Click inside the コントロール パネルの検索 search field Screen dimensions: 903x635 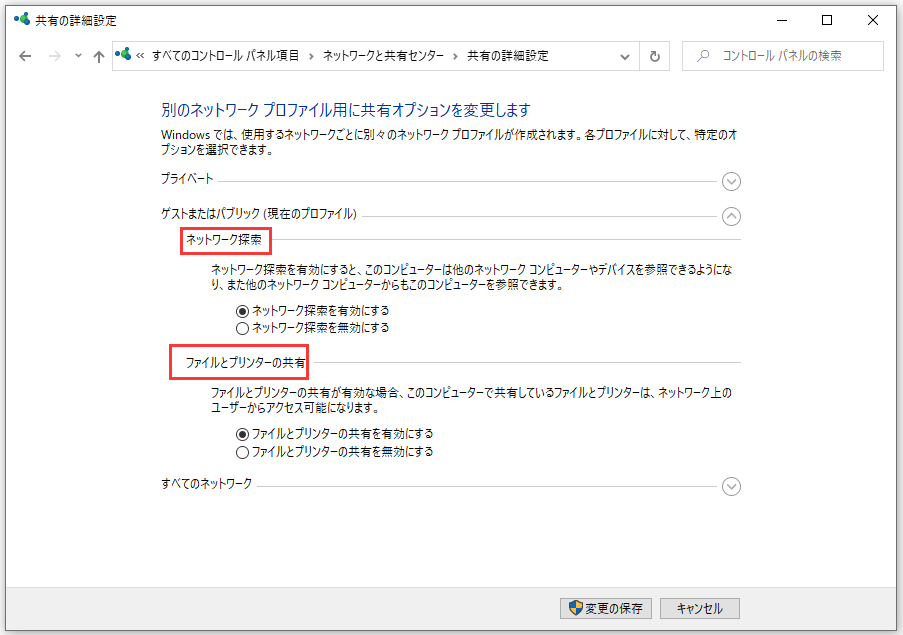790,56
